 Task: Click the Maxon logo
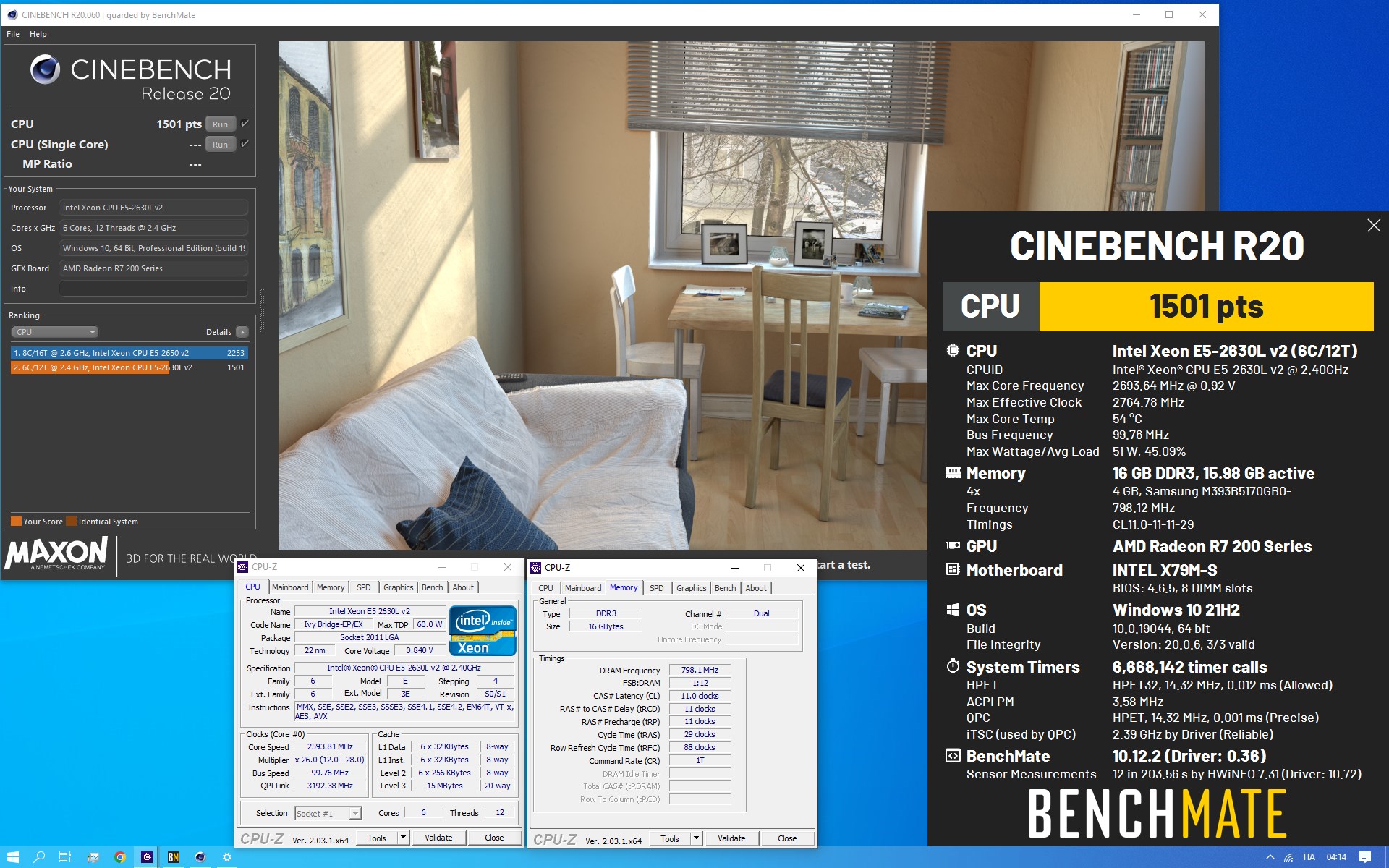56,553
